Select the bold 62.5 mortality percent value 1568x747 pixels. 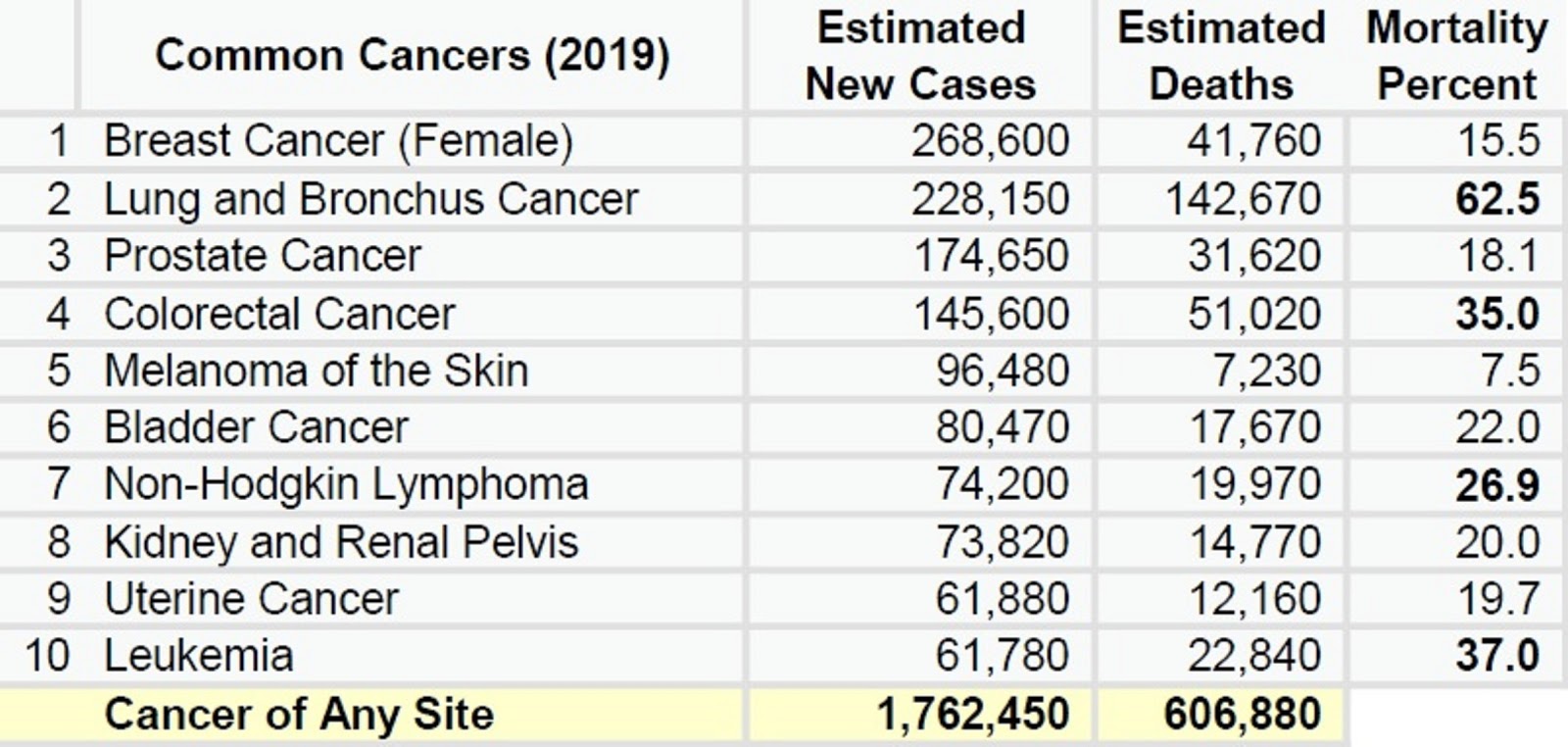[1497, 199]
